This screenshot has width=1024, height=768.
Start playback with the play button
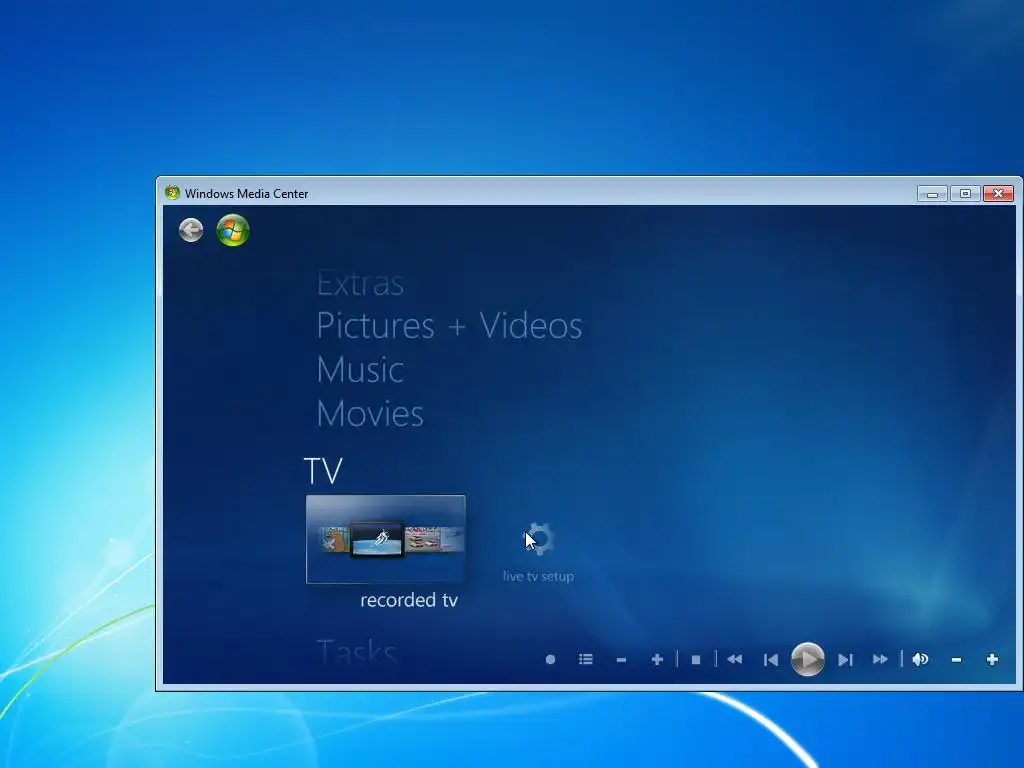pos(808,660)
